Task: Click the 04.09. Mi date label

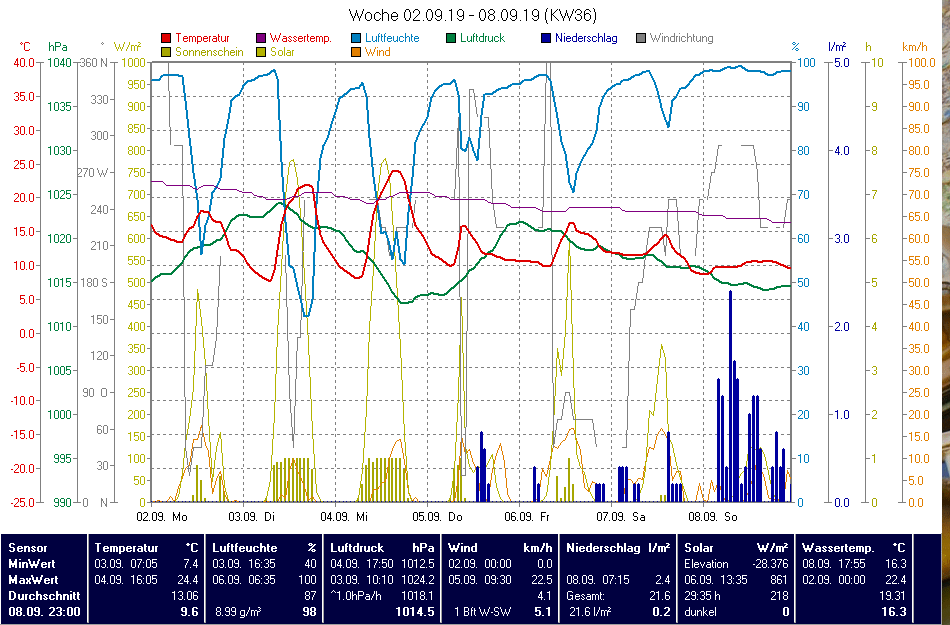Action: point(344,517)
